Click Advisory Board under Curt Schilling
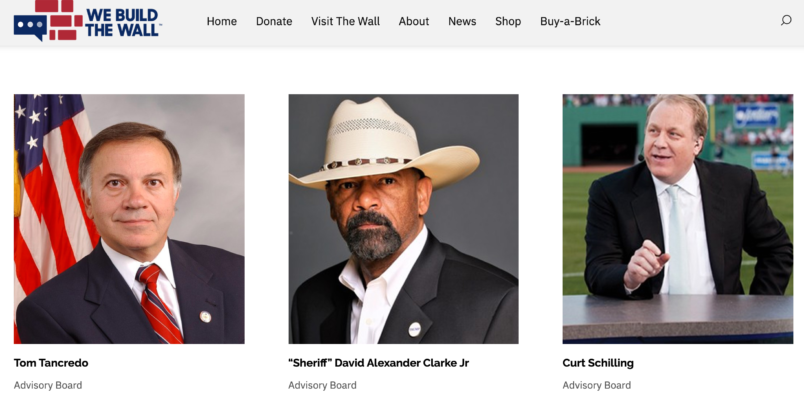 point(596,385)
